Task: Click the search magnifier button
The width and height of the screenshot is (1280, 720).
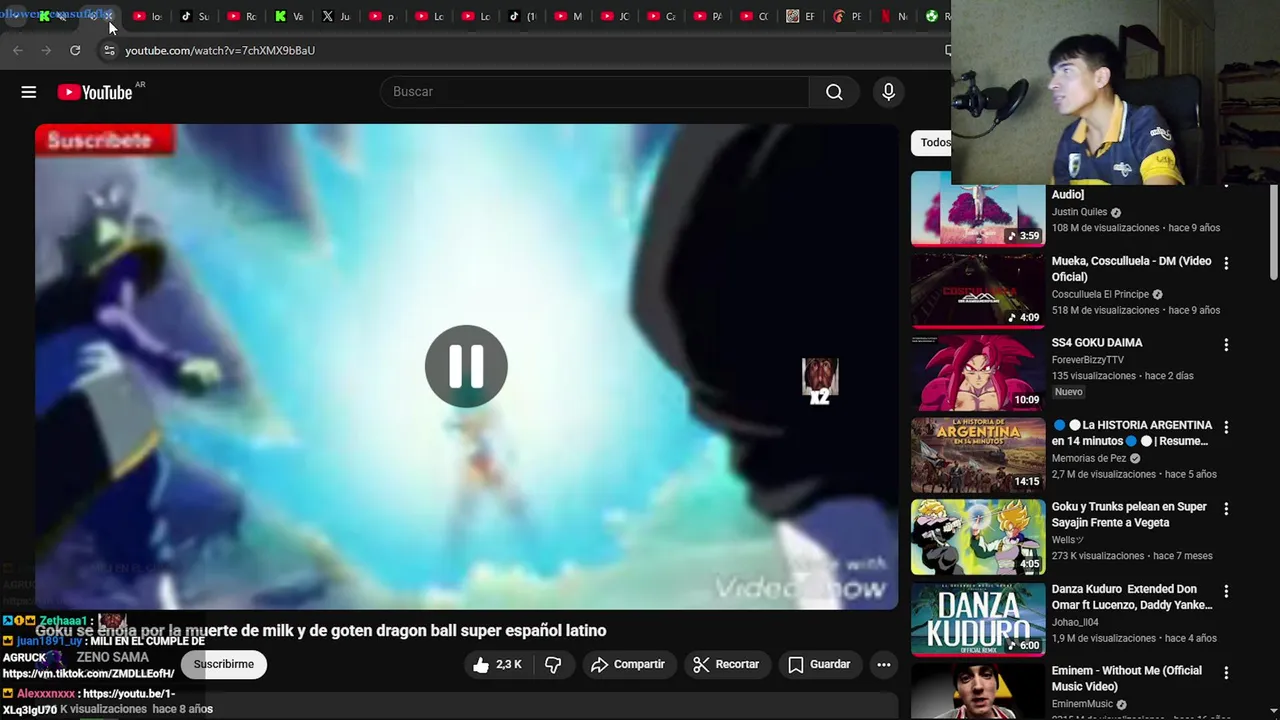Action: coord(834,92)
